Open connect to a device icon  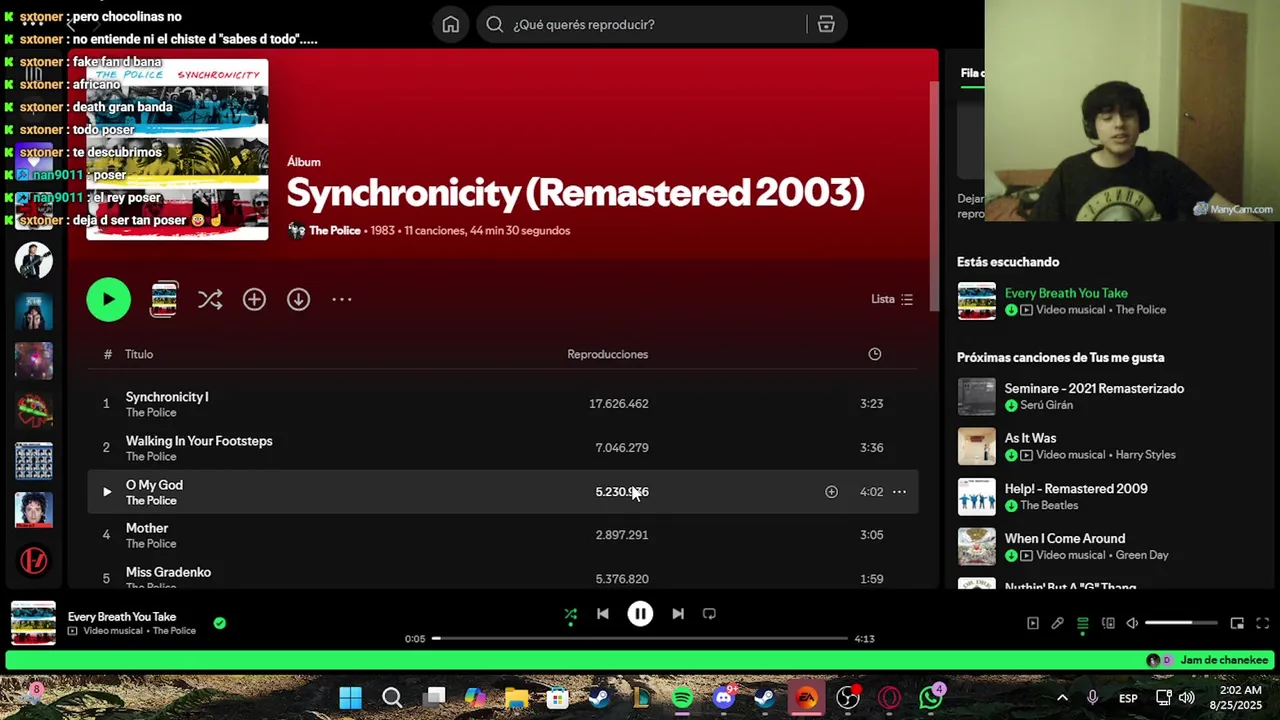pyautogui.click(x=1108, y=623)
